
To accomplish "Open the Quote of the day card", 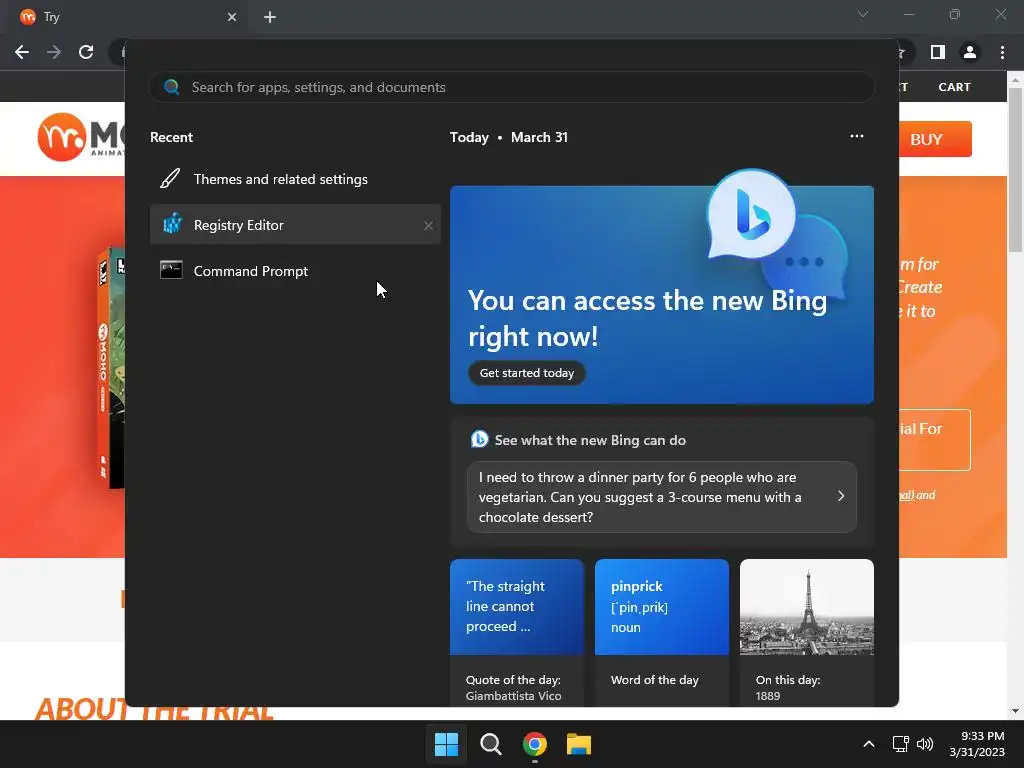I will click(x=517, y=632).
